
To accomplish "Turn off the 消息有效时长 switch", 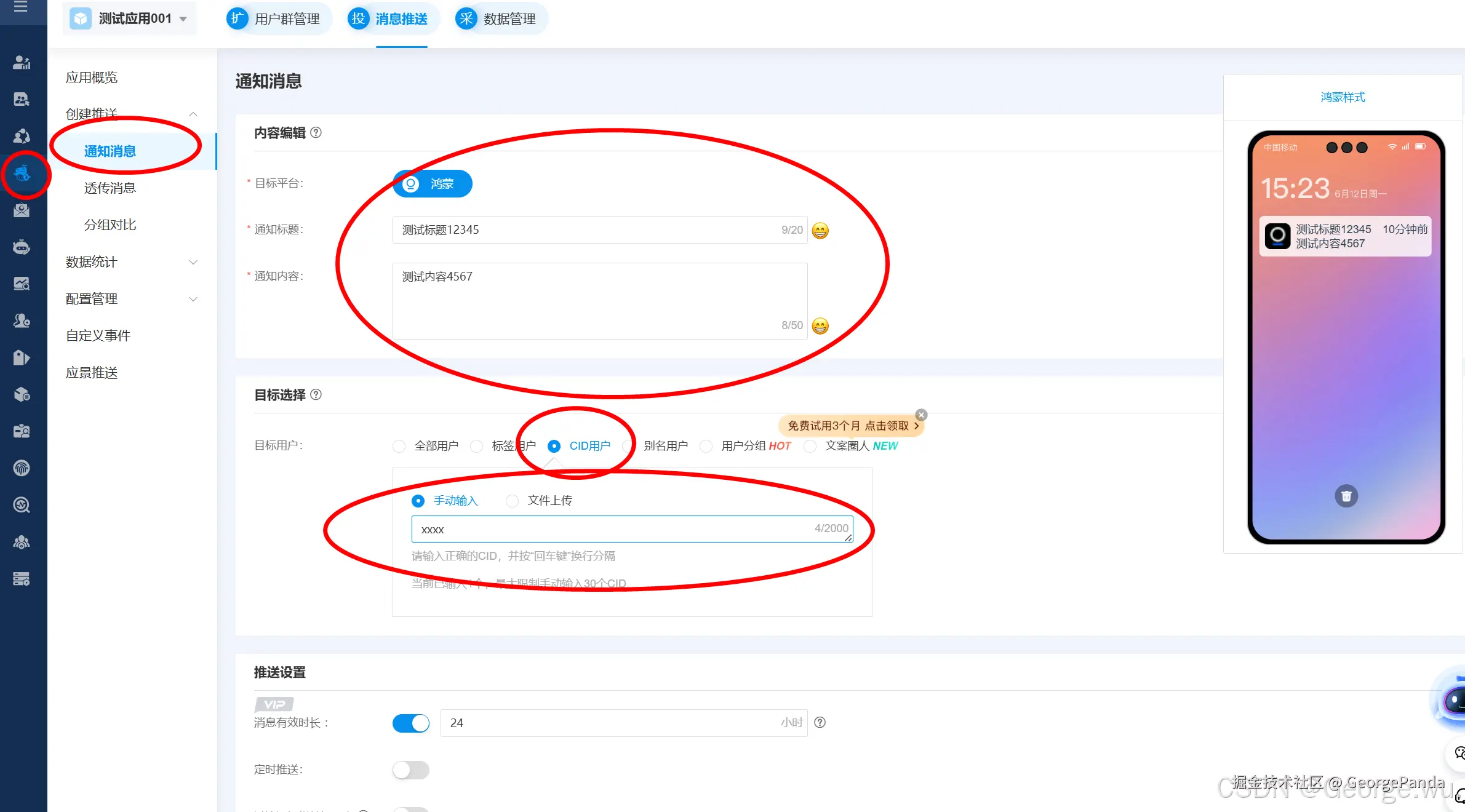I will click(x=411, y=723).
